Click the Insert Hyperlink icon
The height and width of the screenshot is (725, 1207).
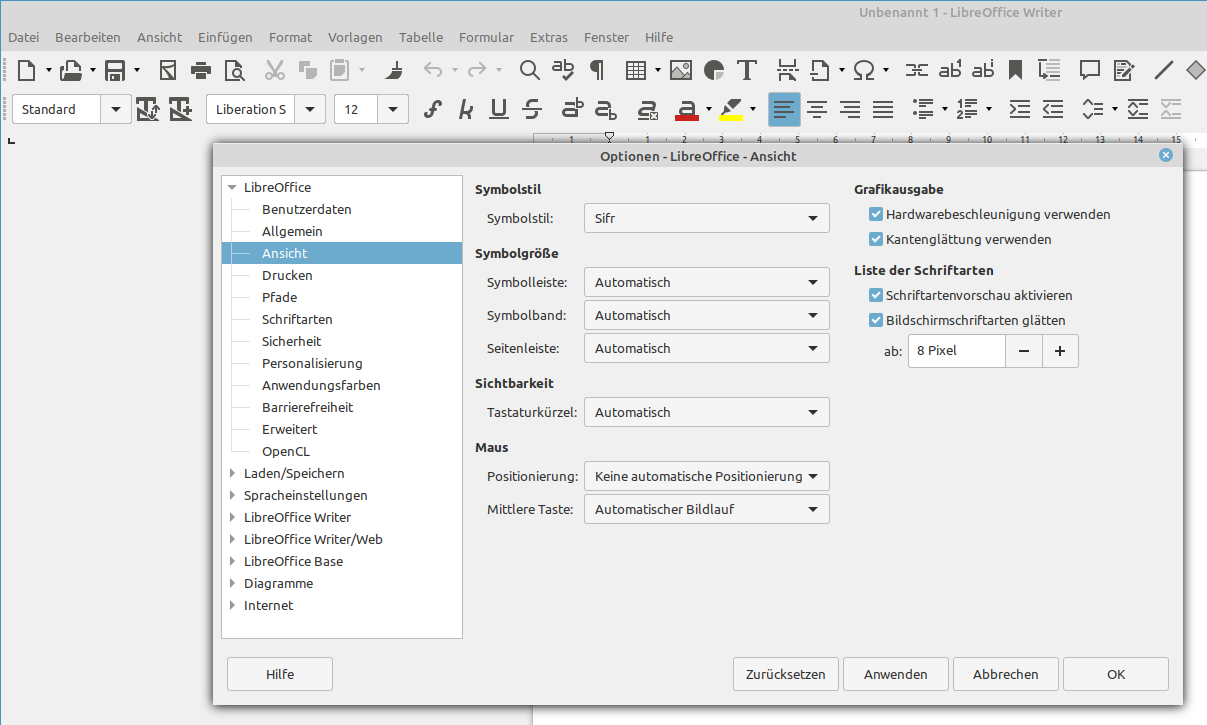tap(916, 70)
